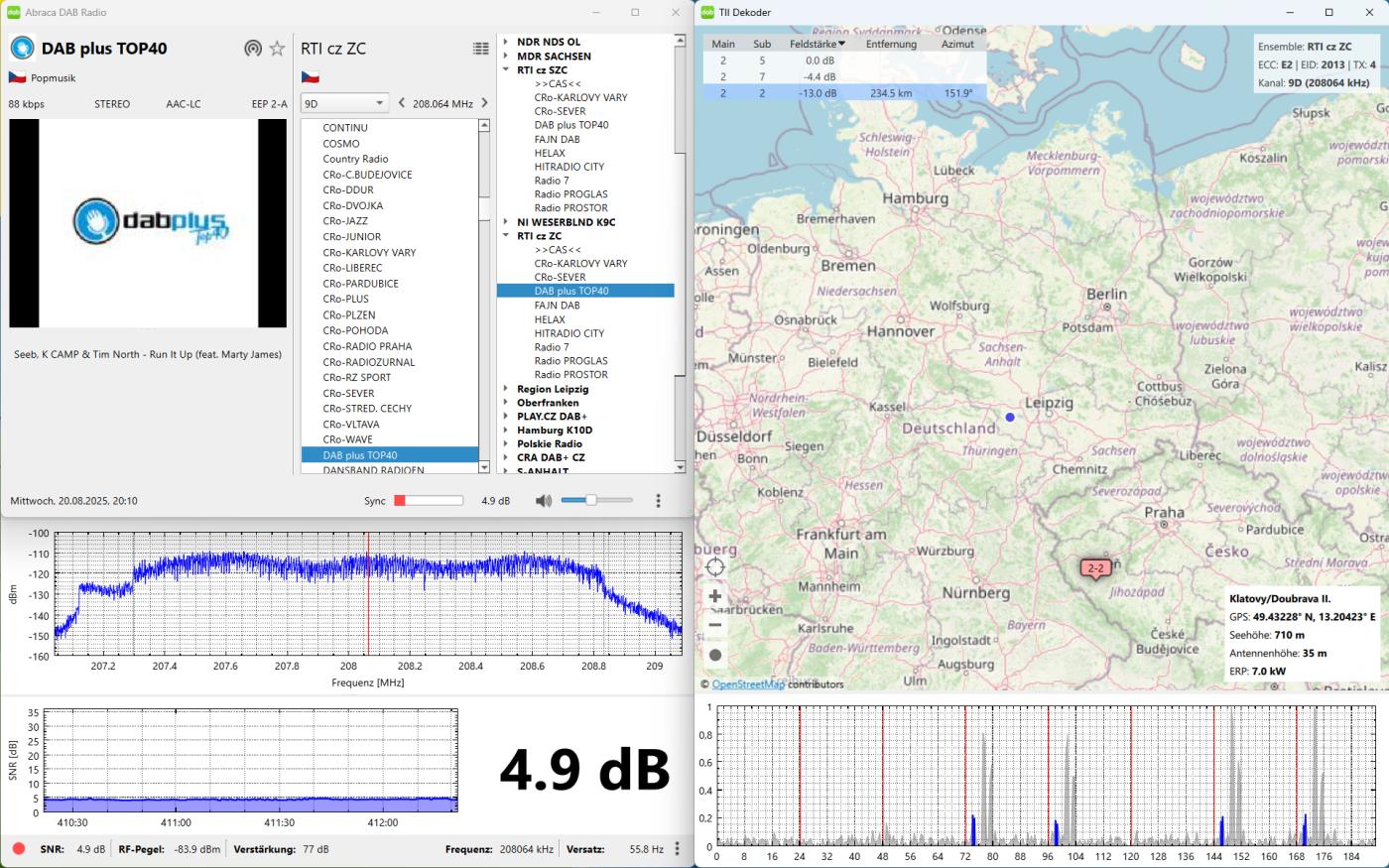Select CRo-VLTAVA in service list

tap(390, 424)
